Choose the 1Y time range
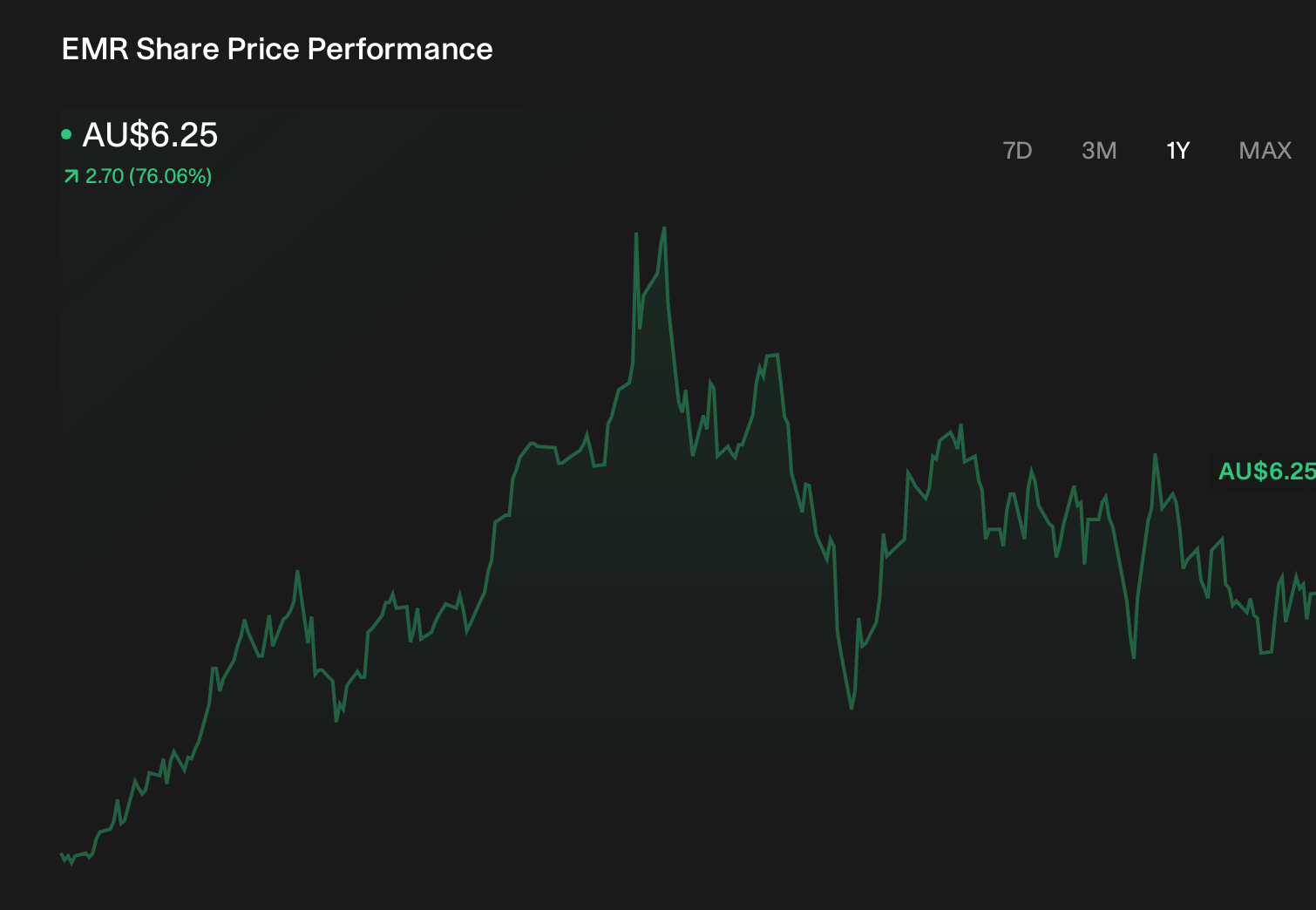The image size is (1316, 910). pyautogui.click(x=1177, y=151)
